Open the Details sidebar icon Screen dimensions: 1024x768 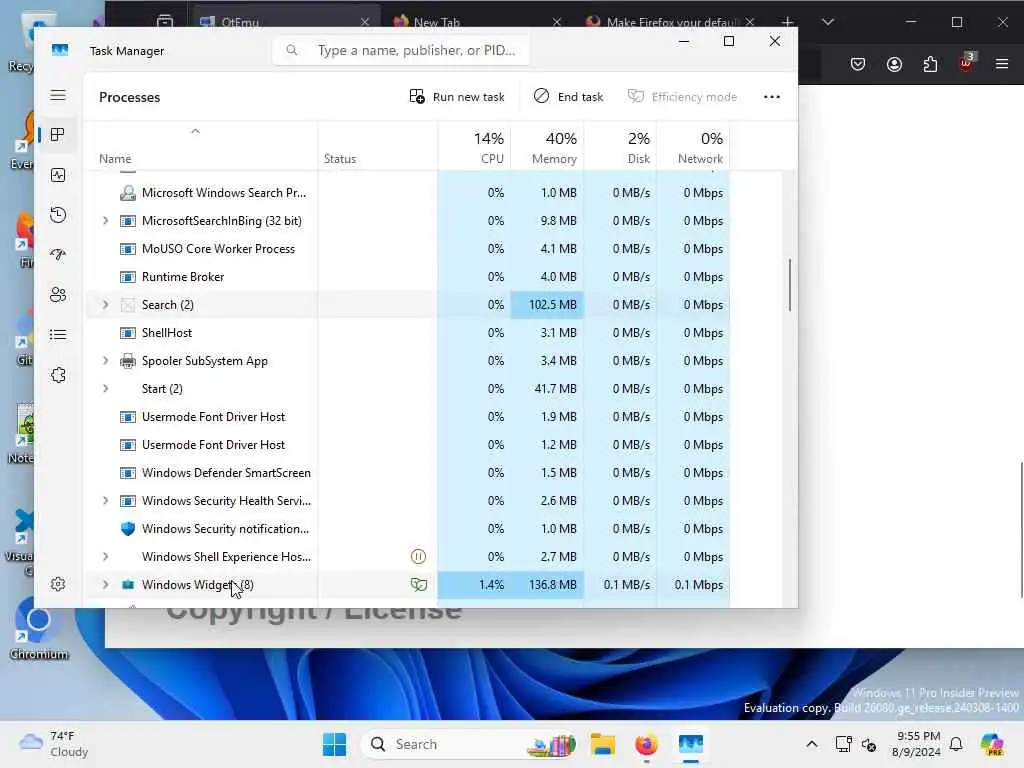[x=58, y=335]
